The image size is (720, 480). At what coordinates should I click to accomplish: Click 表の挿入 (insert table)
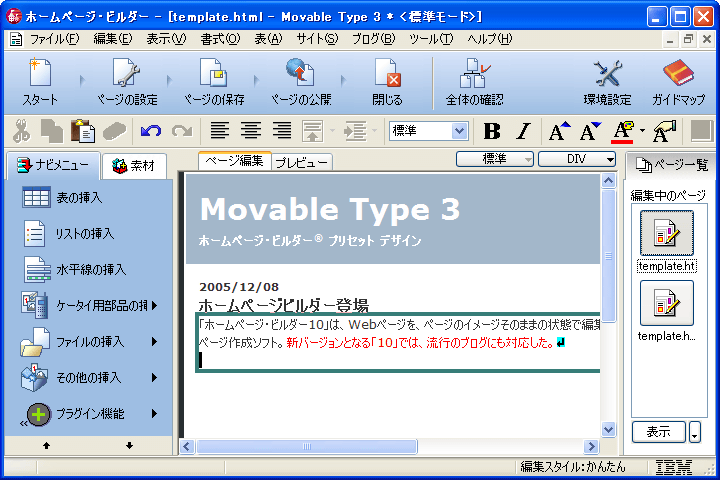click(x=62, y=198)
